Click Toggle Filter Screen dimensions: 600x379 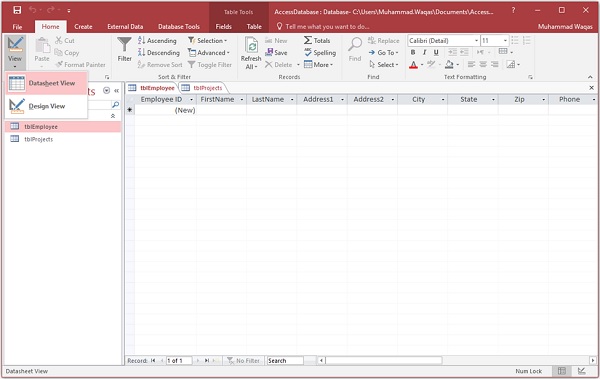210,65
